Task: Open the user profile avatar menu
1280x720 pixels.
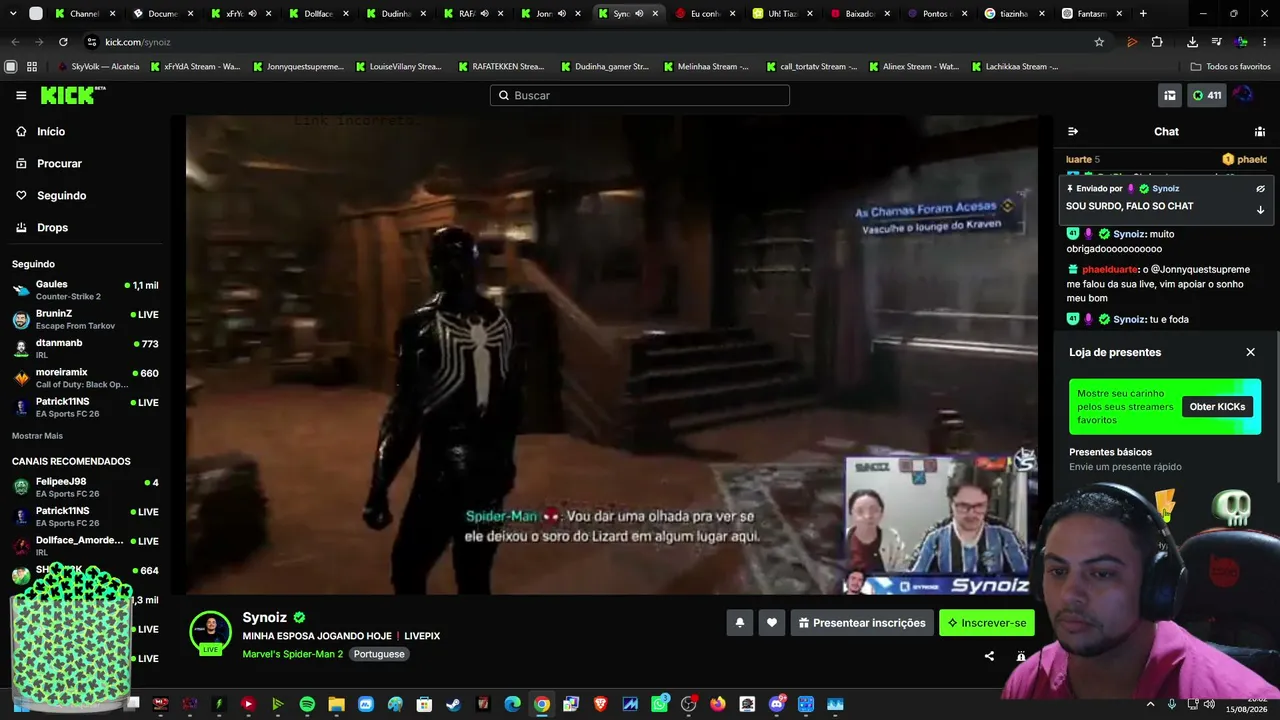Action: click(x=1243, y=95)
